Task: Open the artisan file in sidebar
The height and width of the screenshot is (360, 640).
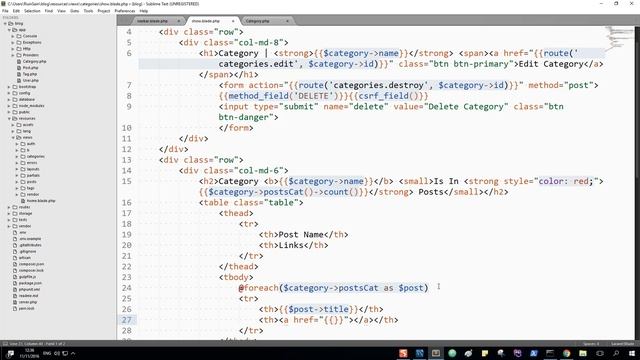Action: [x=25, y=258]
